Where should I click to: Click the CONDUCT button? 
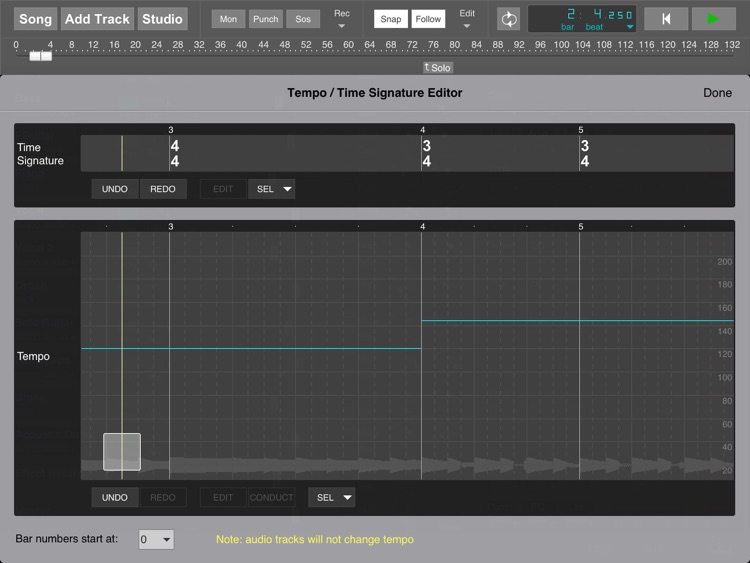[x=271, y=497]
